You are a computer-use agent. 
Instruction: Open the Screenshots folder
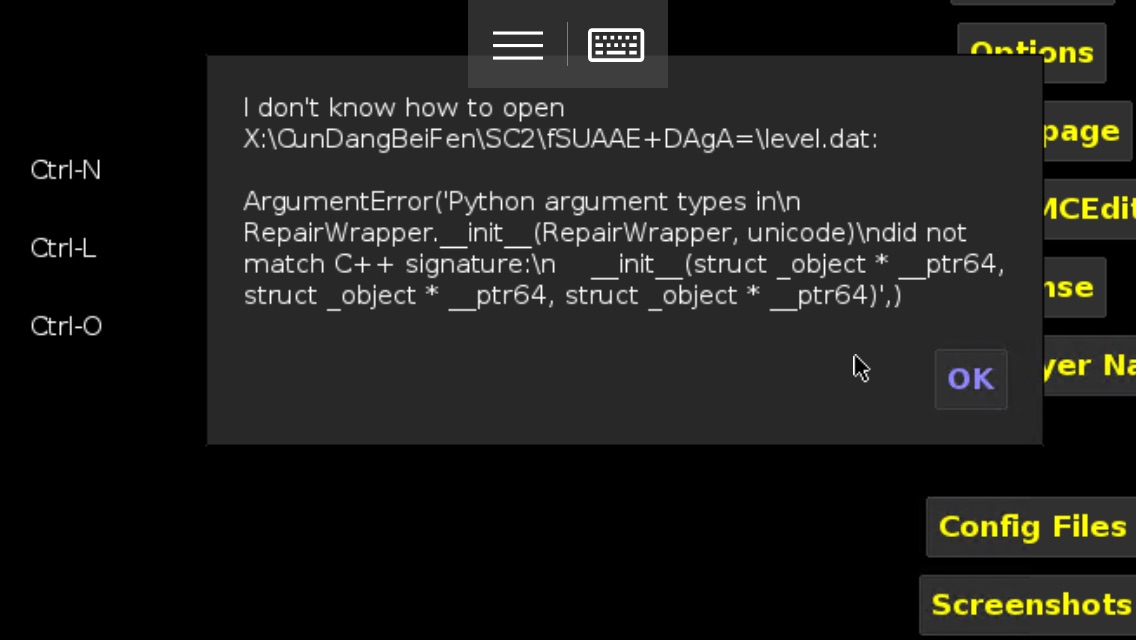(1032, 604)
